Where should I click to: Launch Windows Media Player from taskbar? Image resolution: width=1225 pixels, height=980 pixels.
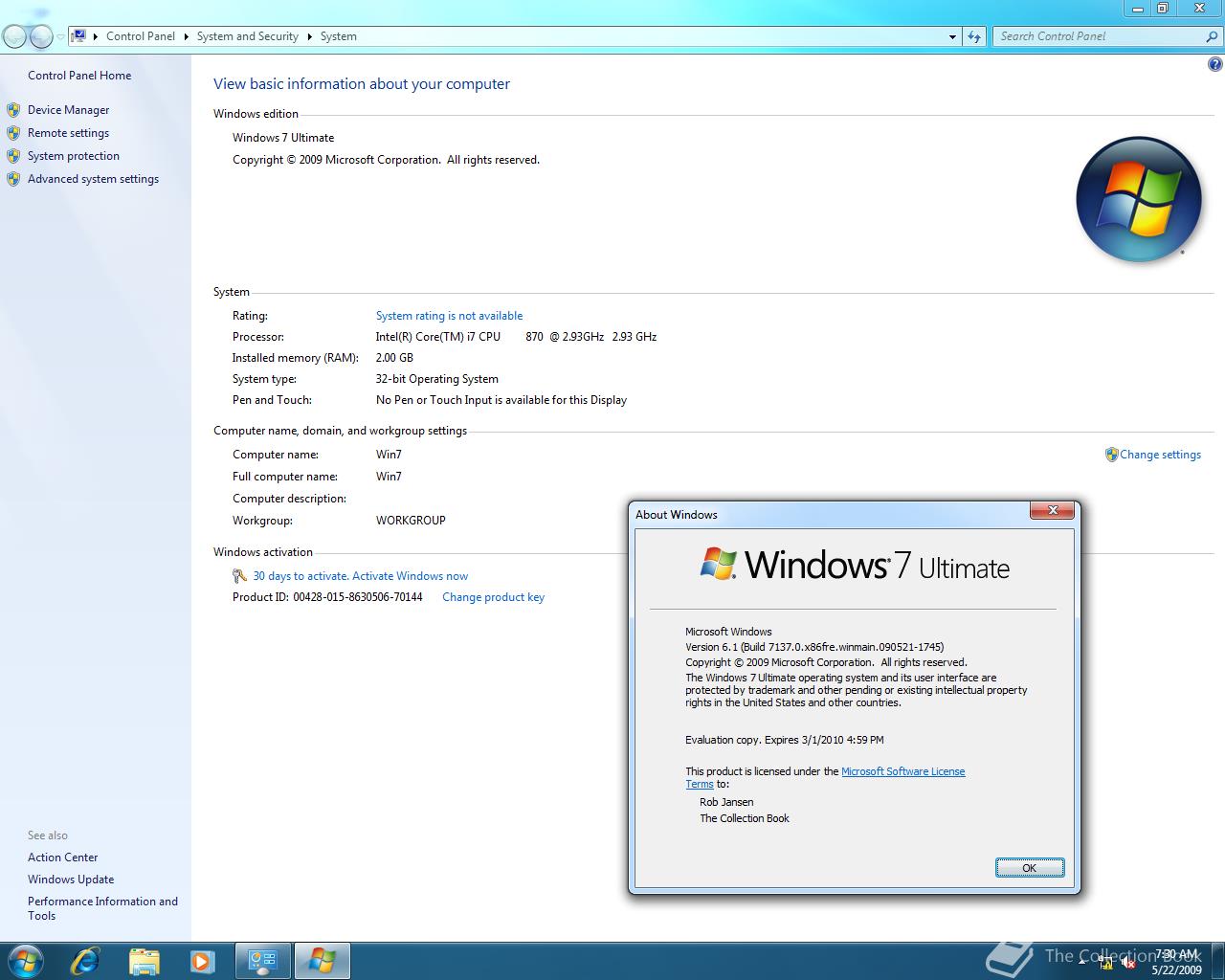coord(202,960)
